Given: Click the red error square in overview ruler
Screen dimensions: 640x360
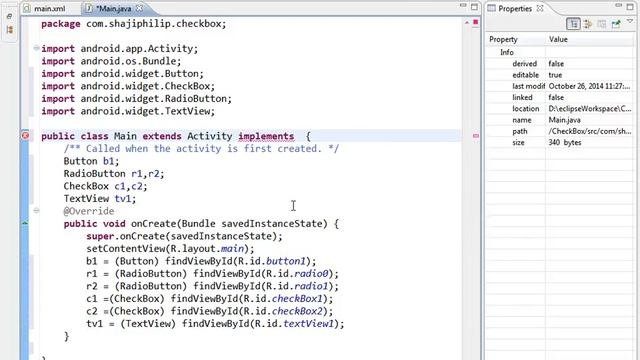Looking at the screenshot, I should [x=476, y=22].
